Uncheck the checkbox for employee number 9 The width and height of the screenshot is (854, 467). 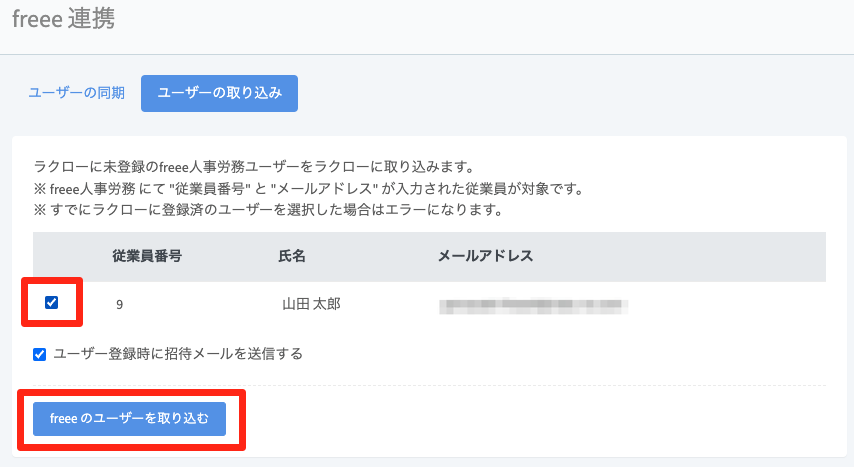point(51,302)
